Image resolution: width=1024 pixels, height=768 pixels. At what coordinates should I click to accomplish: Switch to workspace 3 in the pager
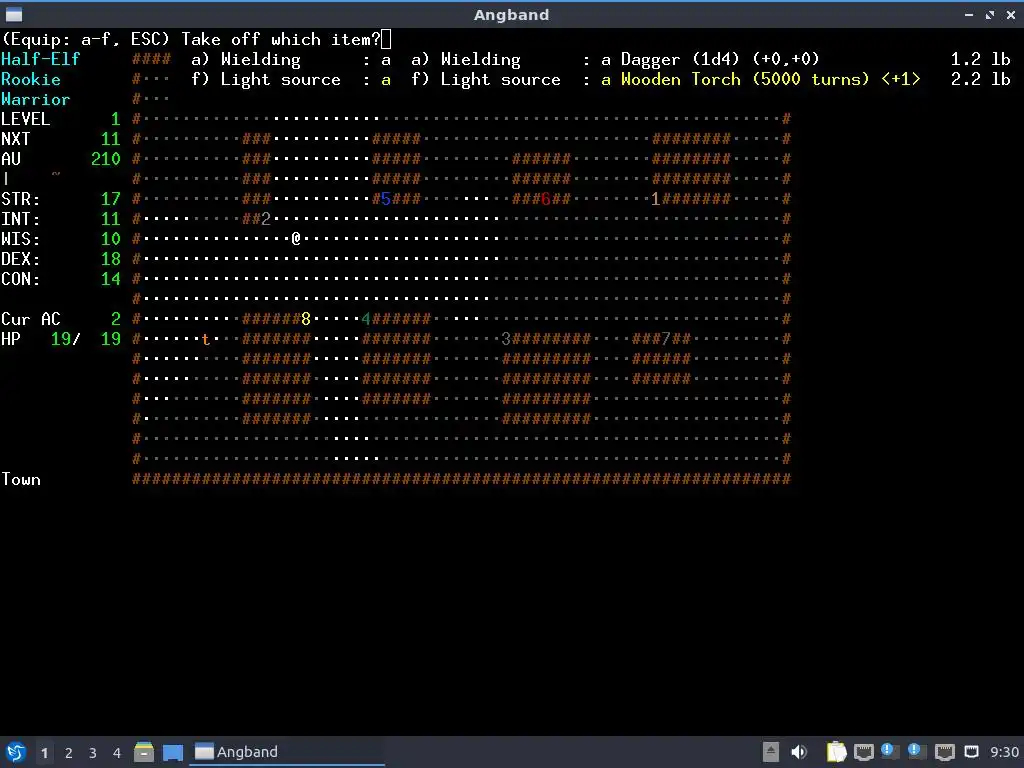[93, 752]
